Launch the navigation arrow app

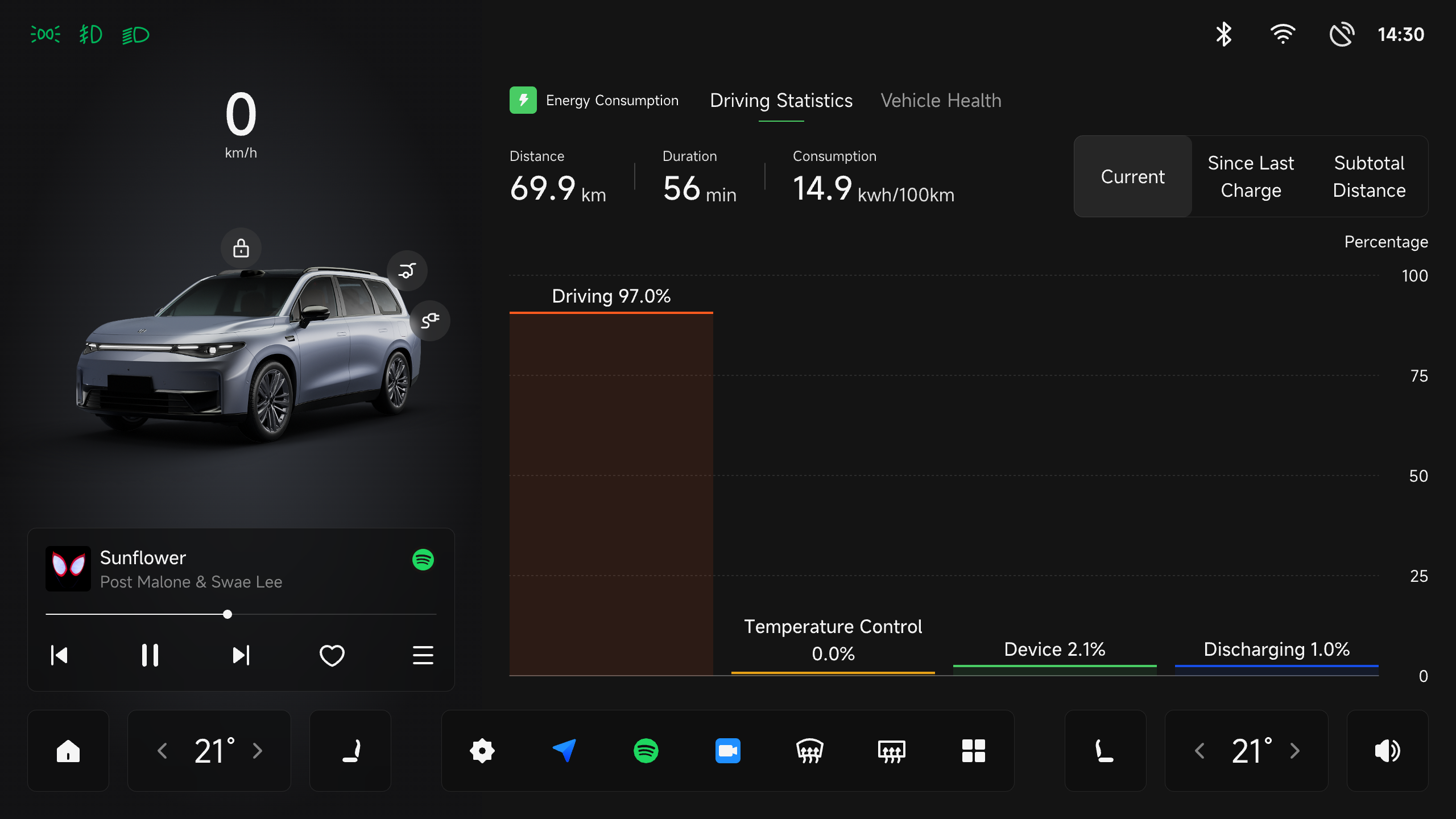click(564, 751)
